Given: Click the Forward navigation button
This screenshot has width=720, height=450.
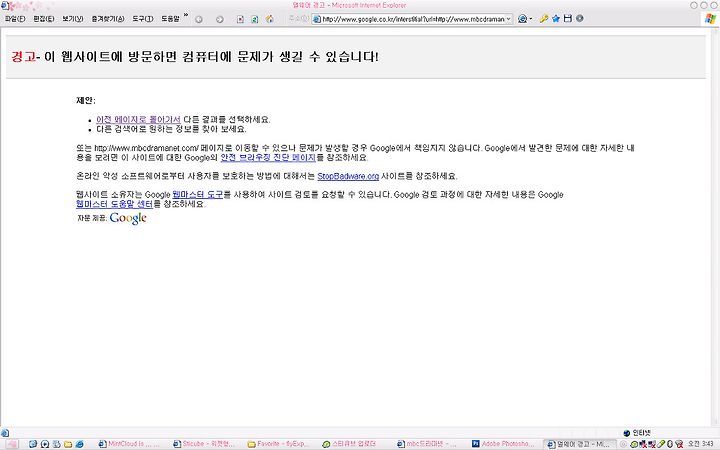Looking at the screenshot, I should (219, 19).
